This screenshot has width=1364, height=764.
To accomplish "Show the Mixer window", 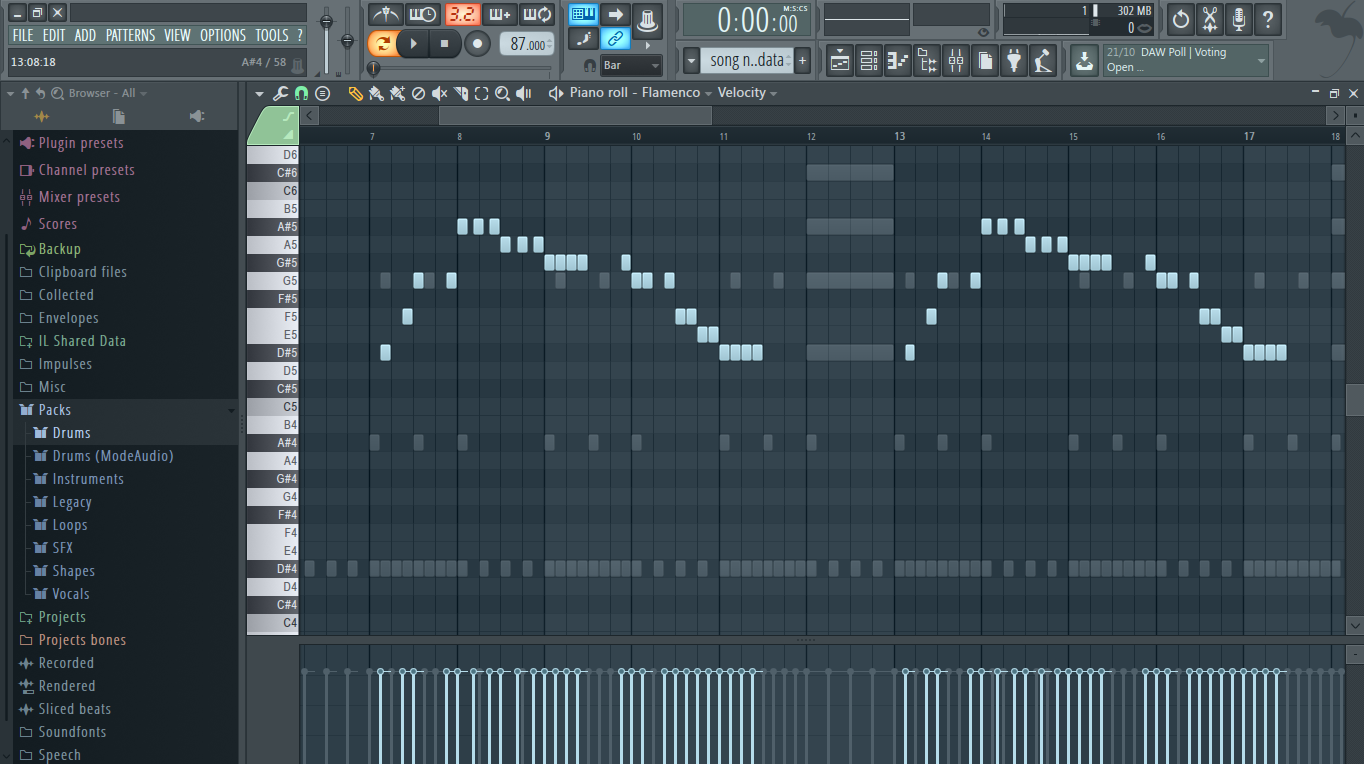I will [956, 61].
